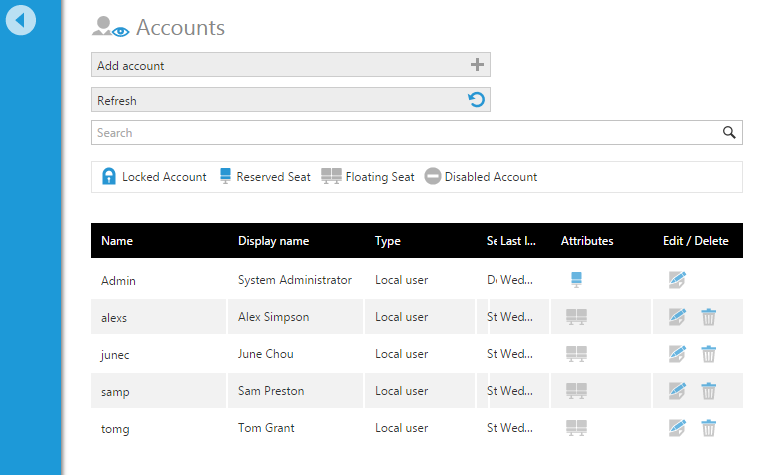The height and width of the screenshot is (475, 761).
Task: Delete the junec account
Action: coord(708,354)
